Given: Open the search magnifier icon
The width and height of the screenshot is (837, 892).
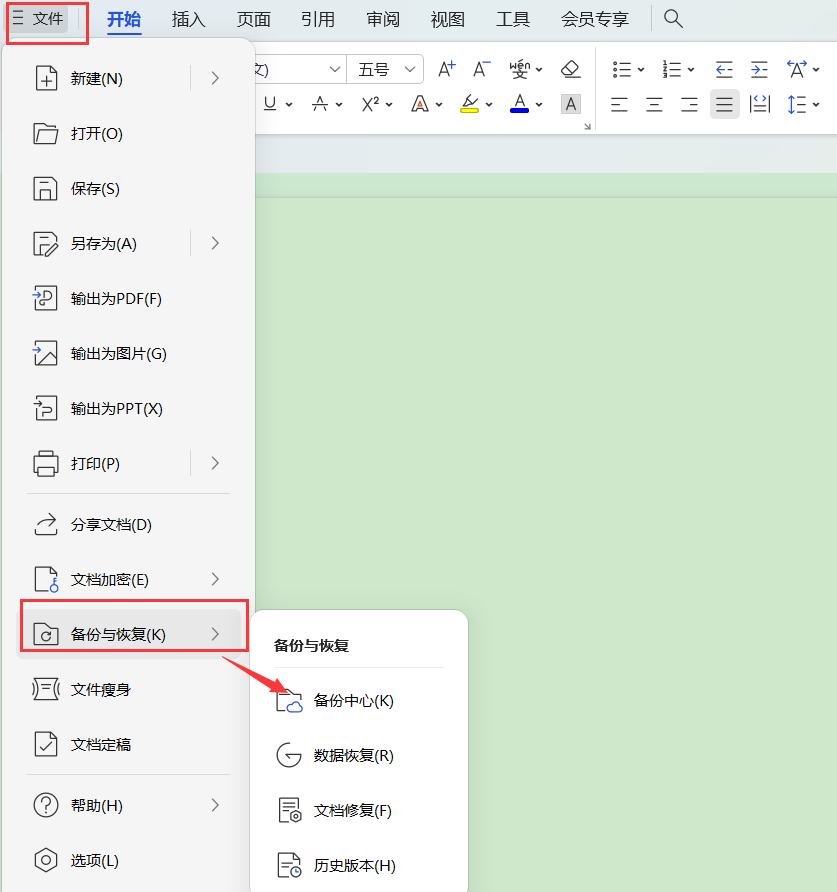Looking at the screenshot, I should click(674, 18).
